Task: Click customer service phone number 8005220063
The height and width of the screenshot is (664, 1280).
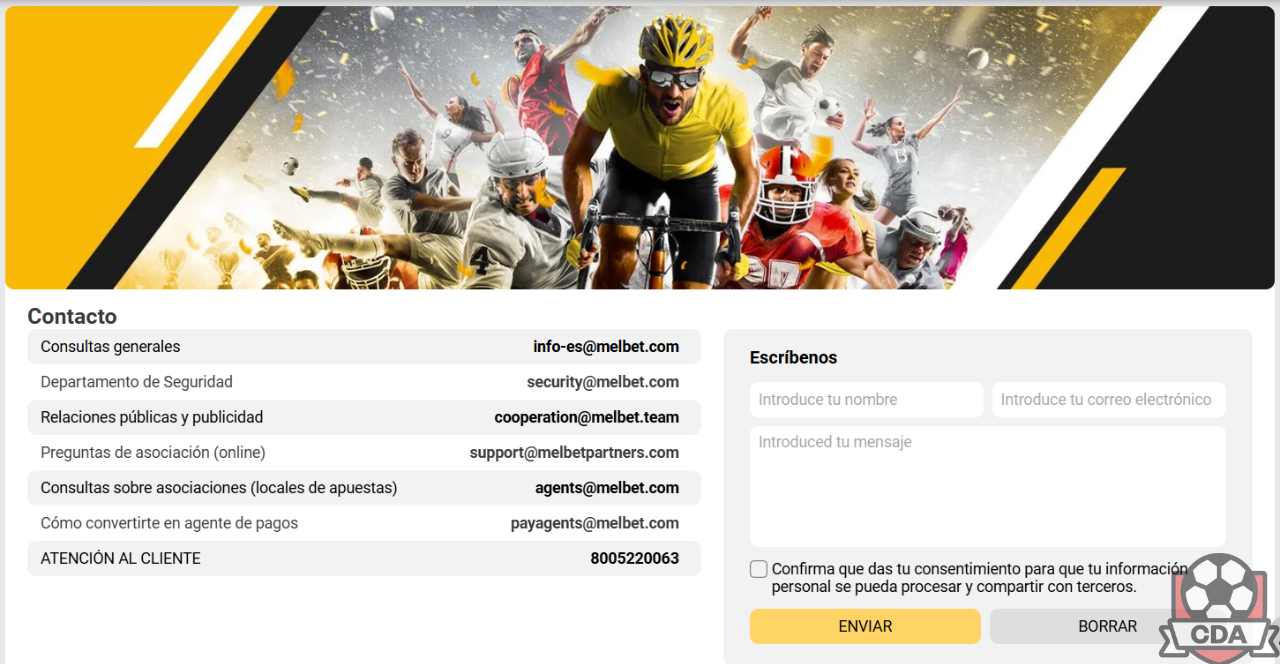Action: pyautogui.click(x=635, y=559)
